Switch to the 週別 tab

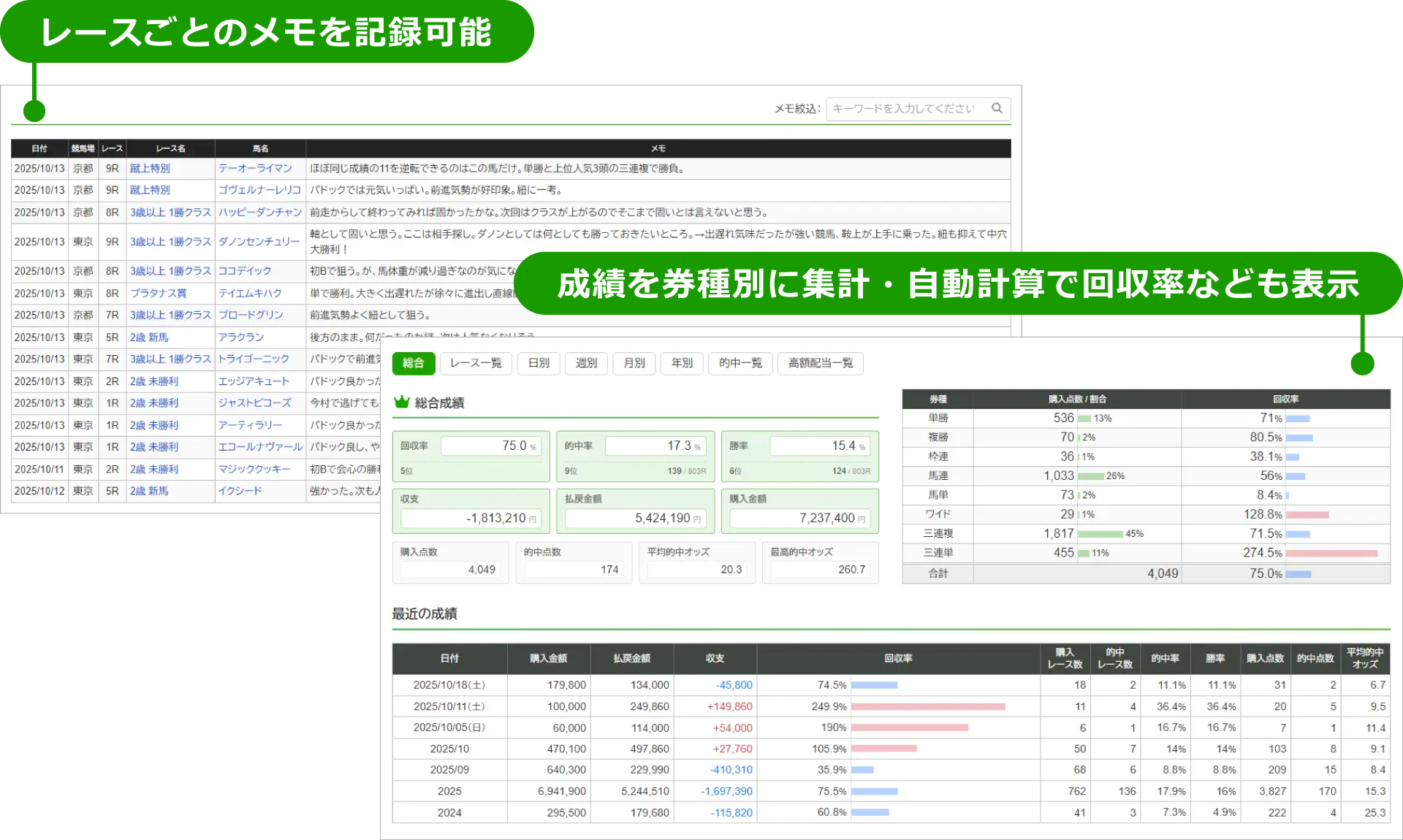click(x=586, y=363)
